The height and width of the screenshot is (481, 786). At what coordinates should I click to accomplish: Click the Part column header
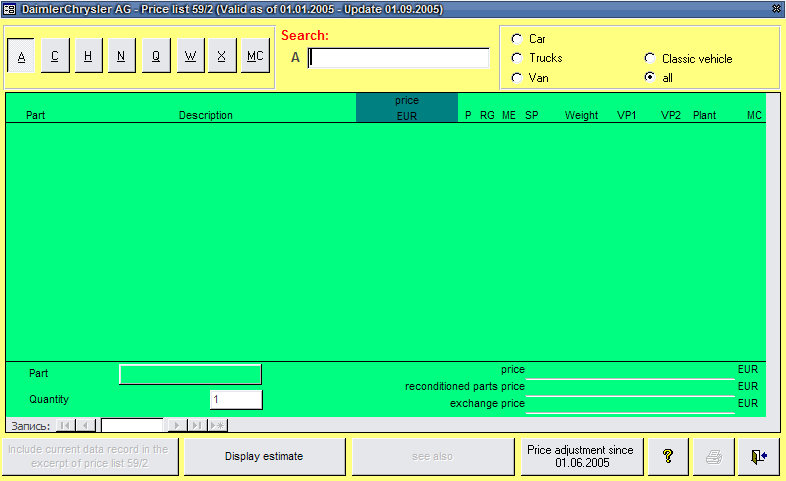click(35, 115)
